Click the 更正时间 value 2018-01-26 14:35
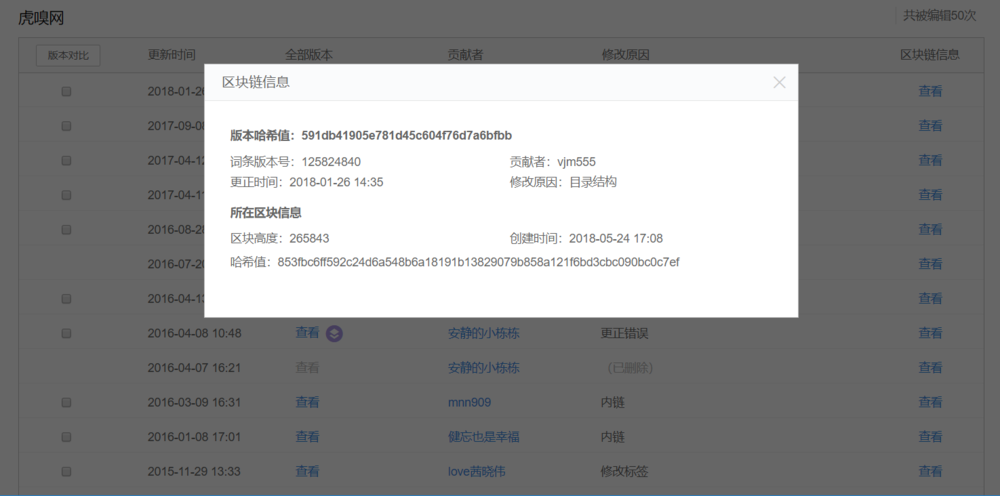Screen dimensions: 1000x496 click(x=336, y=182)
